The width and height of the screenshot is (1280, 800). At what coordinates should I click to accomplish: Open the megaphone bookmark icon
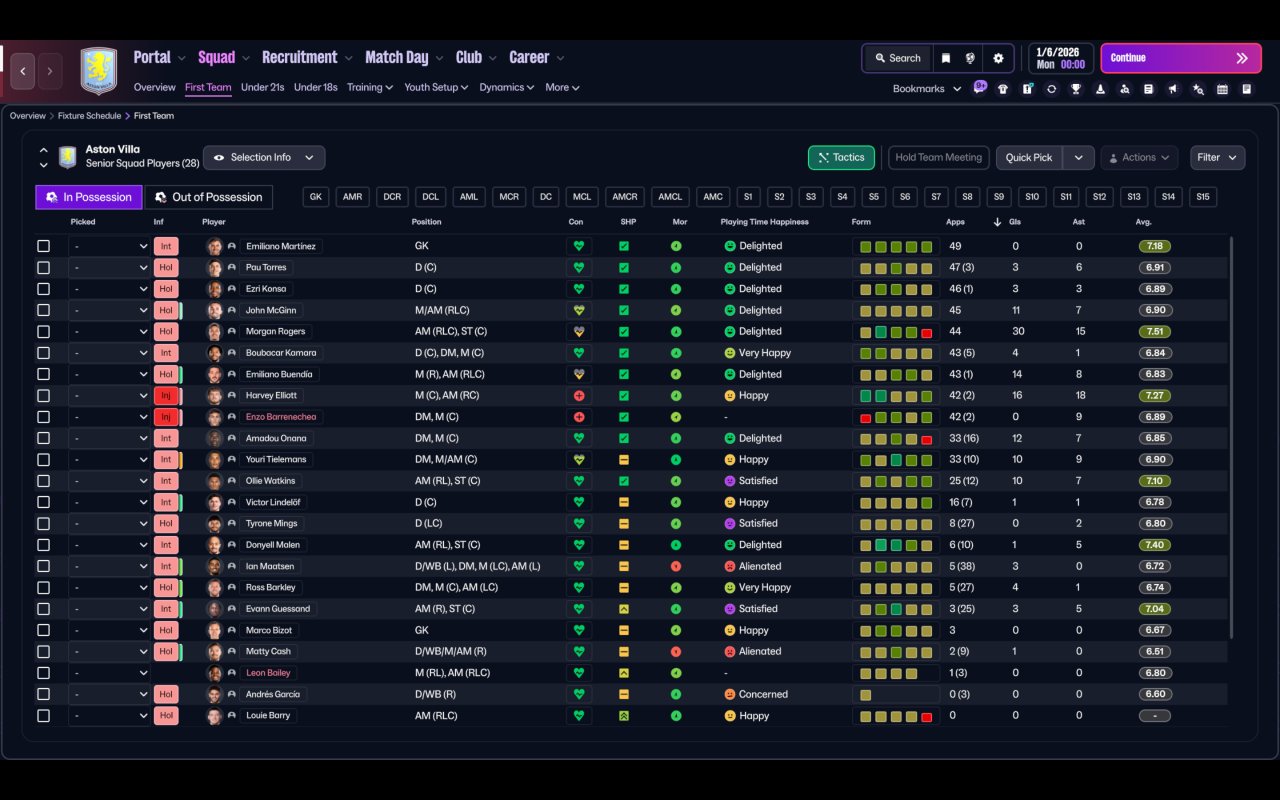(x=1173, y=89)
